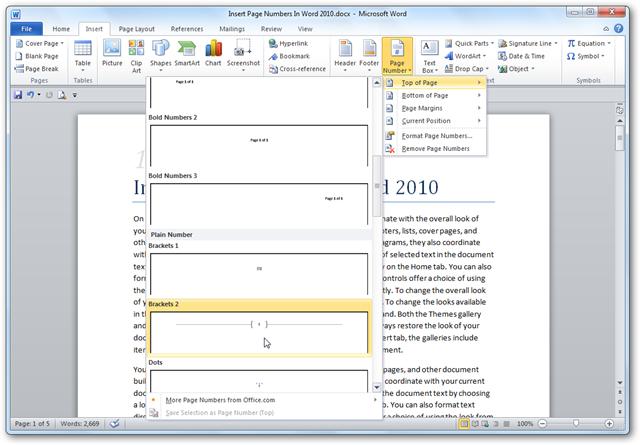
Task: Click Page 1 of 5 status indicator
Action: pos(32,424)
